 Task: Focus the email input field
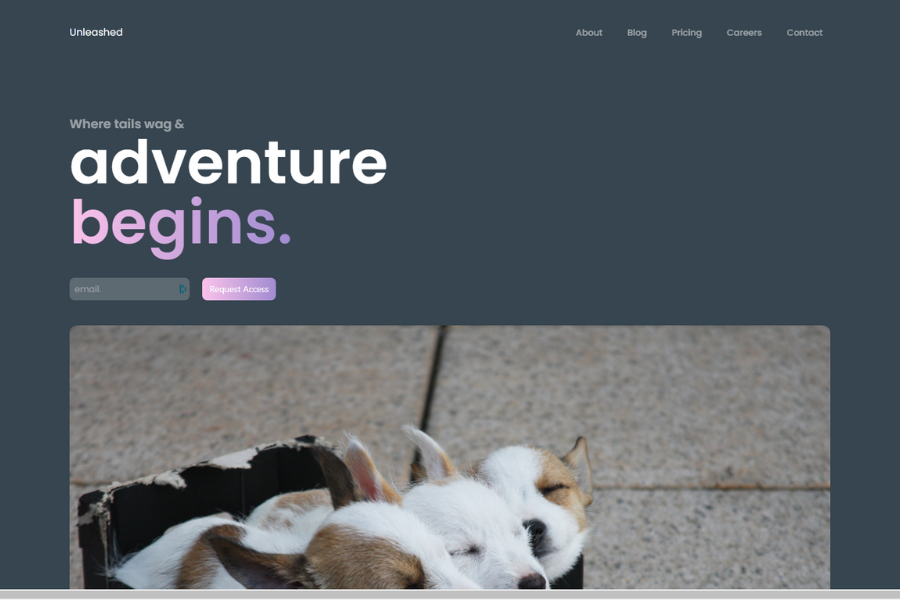pos(129,289)
